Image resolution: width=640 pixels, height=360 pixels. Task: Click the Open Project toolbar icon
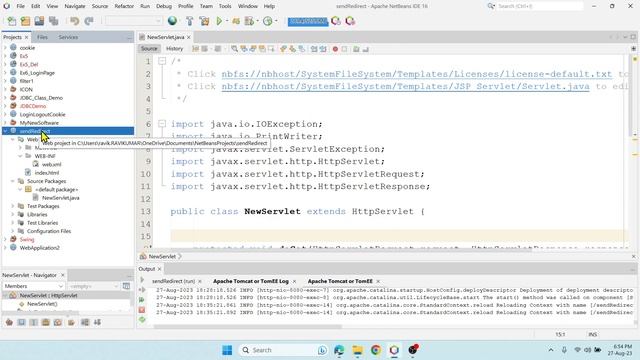tap(39, 21)
